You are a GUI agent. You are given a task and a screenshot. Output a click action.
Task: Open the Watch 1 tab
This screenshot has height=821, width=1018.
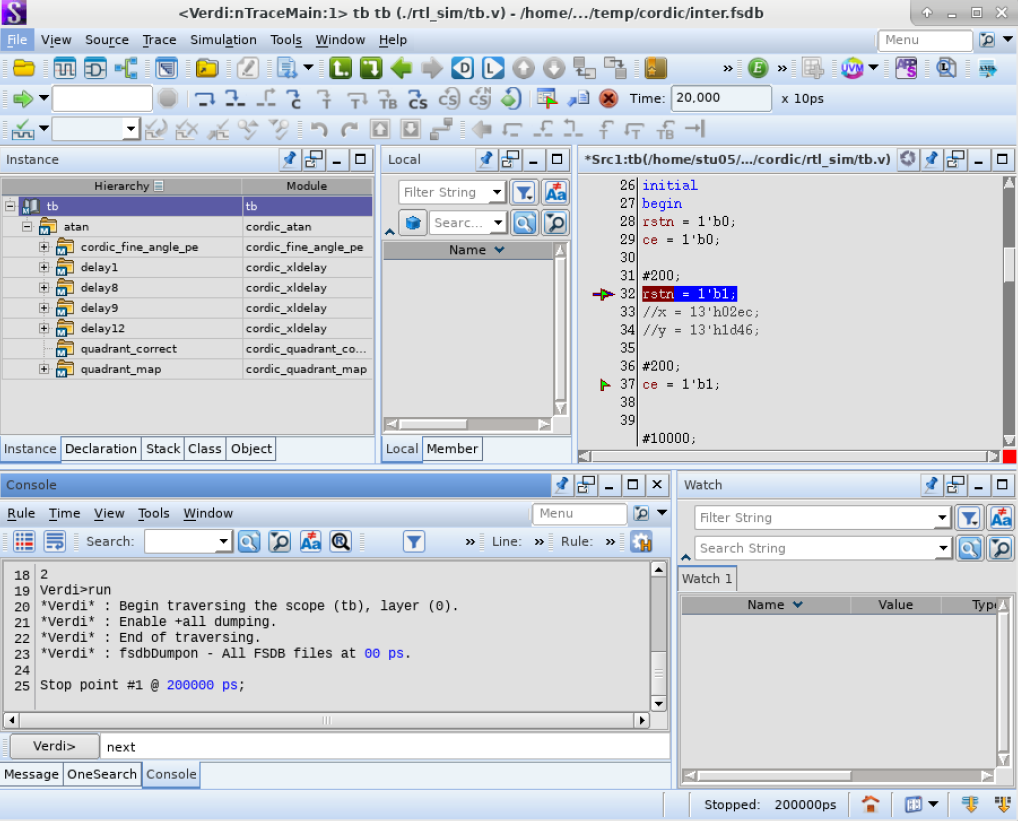(x=707, y=578)
